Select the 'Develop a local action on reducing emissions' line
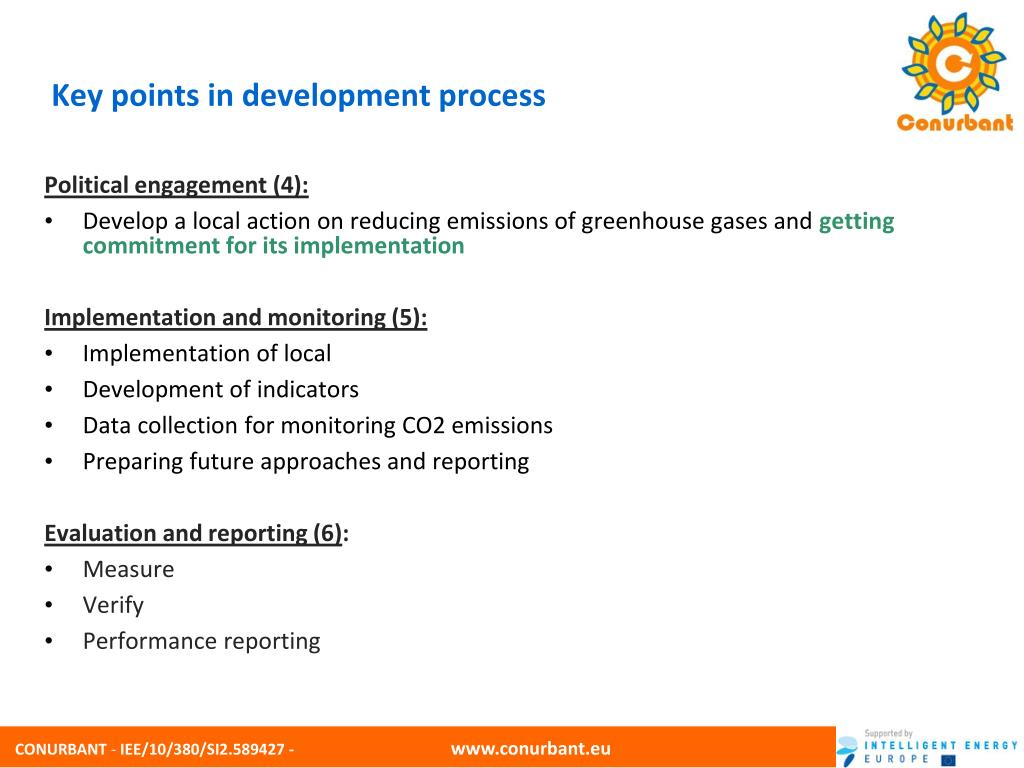This screenshot has height=768, width=1024. click(488, 221)
